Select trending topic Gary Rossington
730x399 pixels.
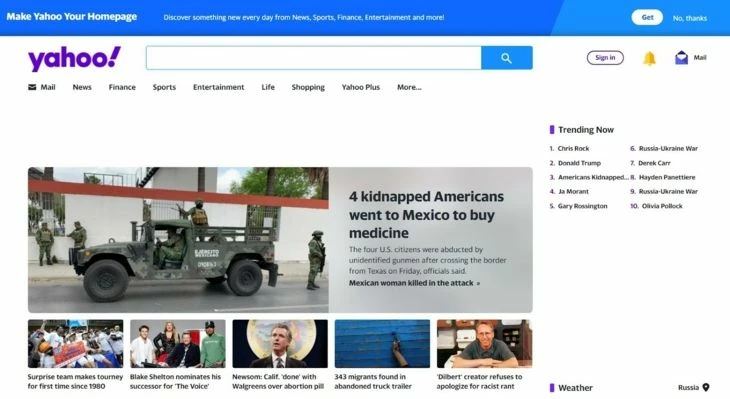click(582, 206)
